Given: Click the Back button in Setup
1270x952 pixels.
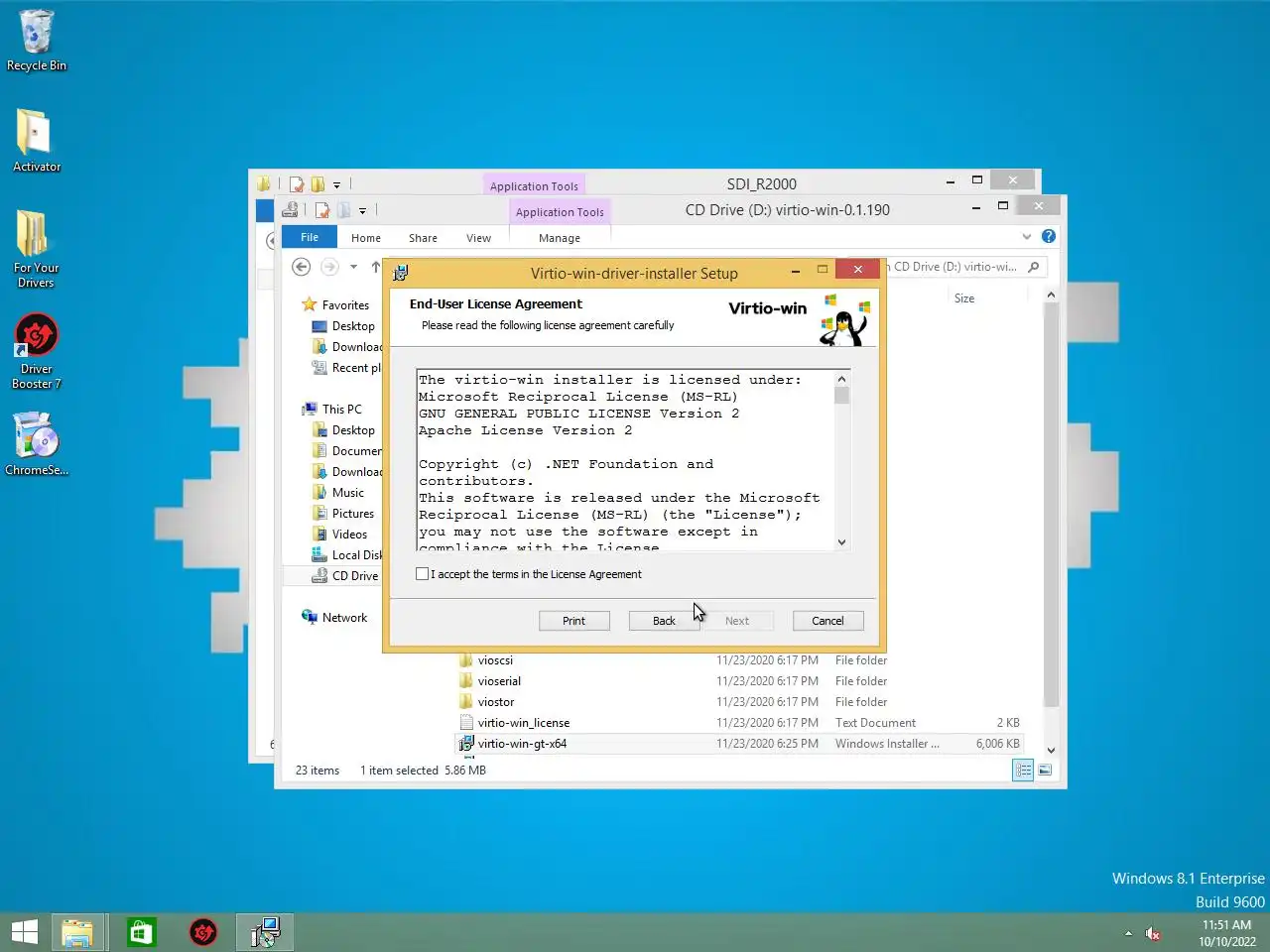Looking at the screenshot, I should coord(664,621).
